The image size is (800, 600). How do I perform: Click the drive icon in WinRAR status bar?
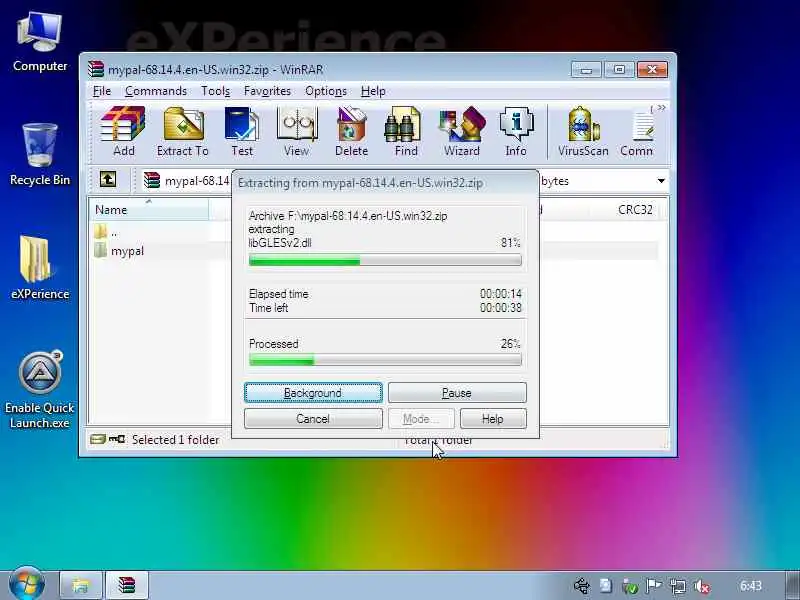coord(97,439)
